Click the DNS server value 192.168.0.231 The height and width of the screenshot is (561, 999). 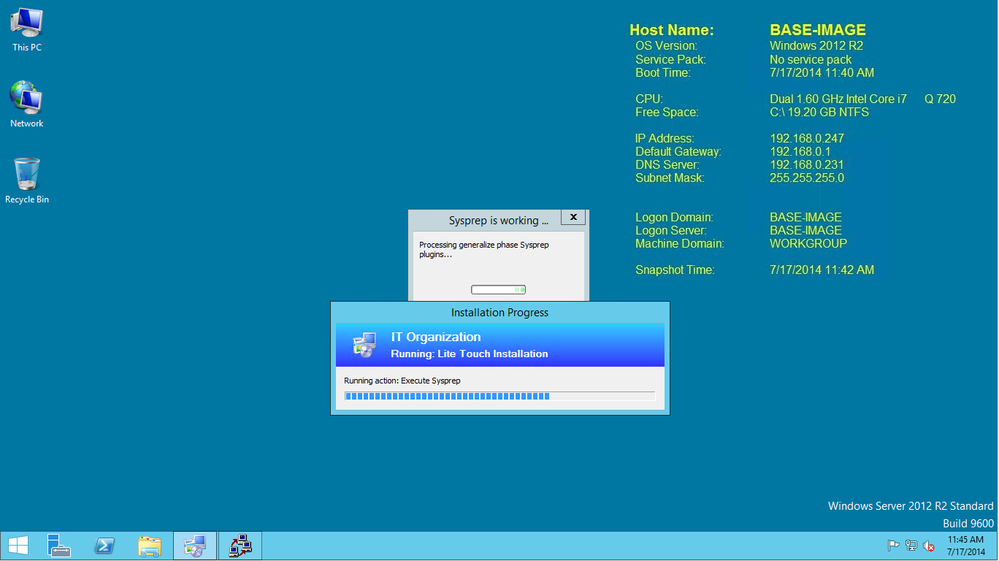point(807,165)
